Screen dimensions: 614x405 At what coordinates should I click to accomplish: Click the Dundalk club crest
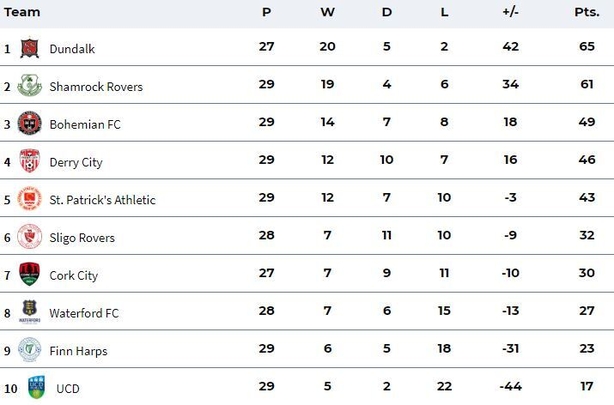tap(29, 48)
